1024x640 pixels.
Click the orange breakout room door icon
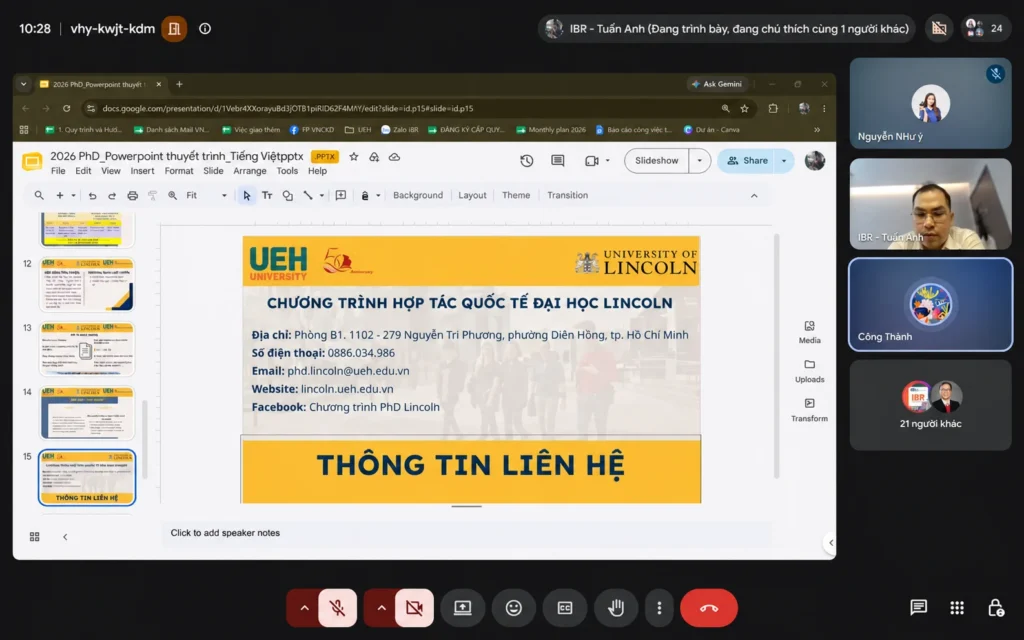(174, 29)
